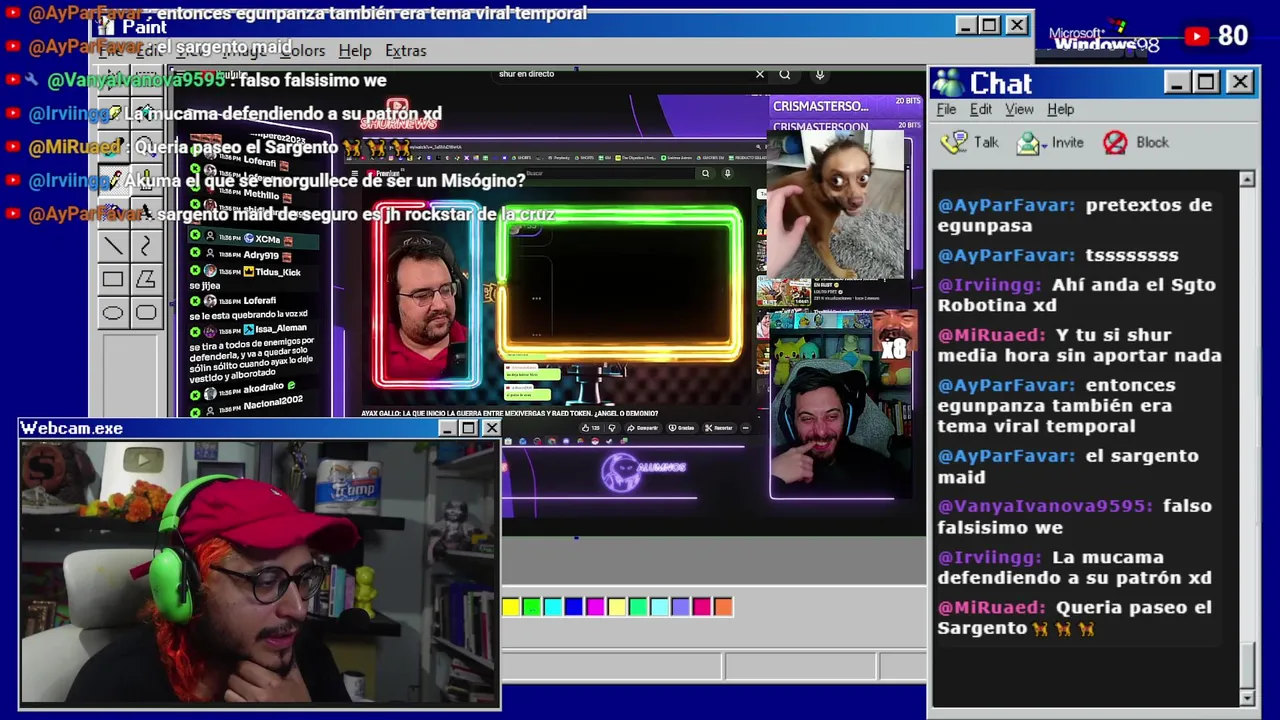Click Chat scrollbar up arrow
The width and height of the screenshot is (1280, 720).
pyautogui.click(x=1247, y=179)
